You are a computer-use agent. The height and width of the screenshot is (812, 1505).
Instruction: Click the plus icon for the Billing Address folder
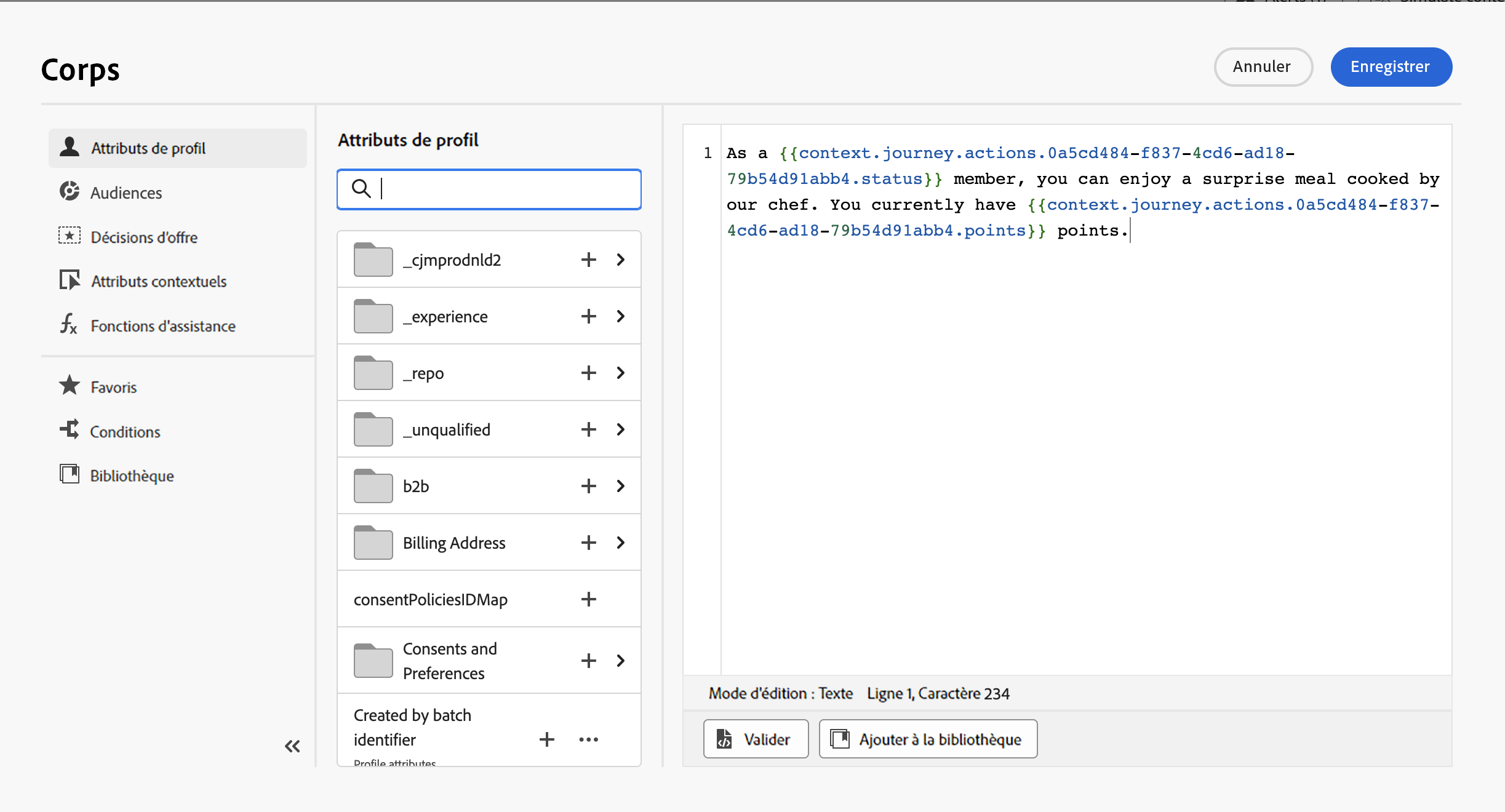point(588,543)
